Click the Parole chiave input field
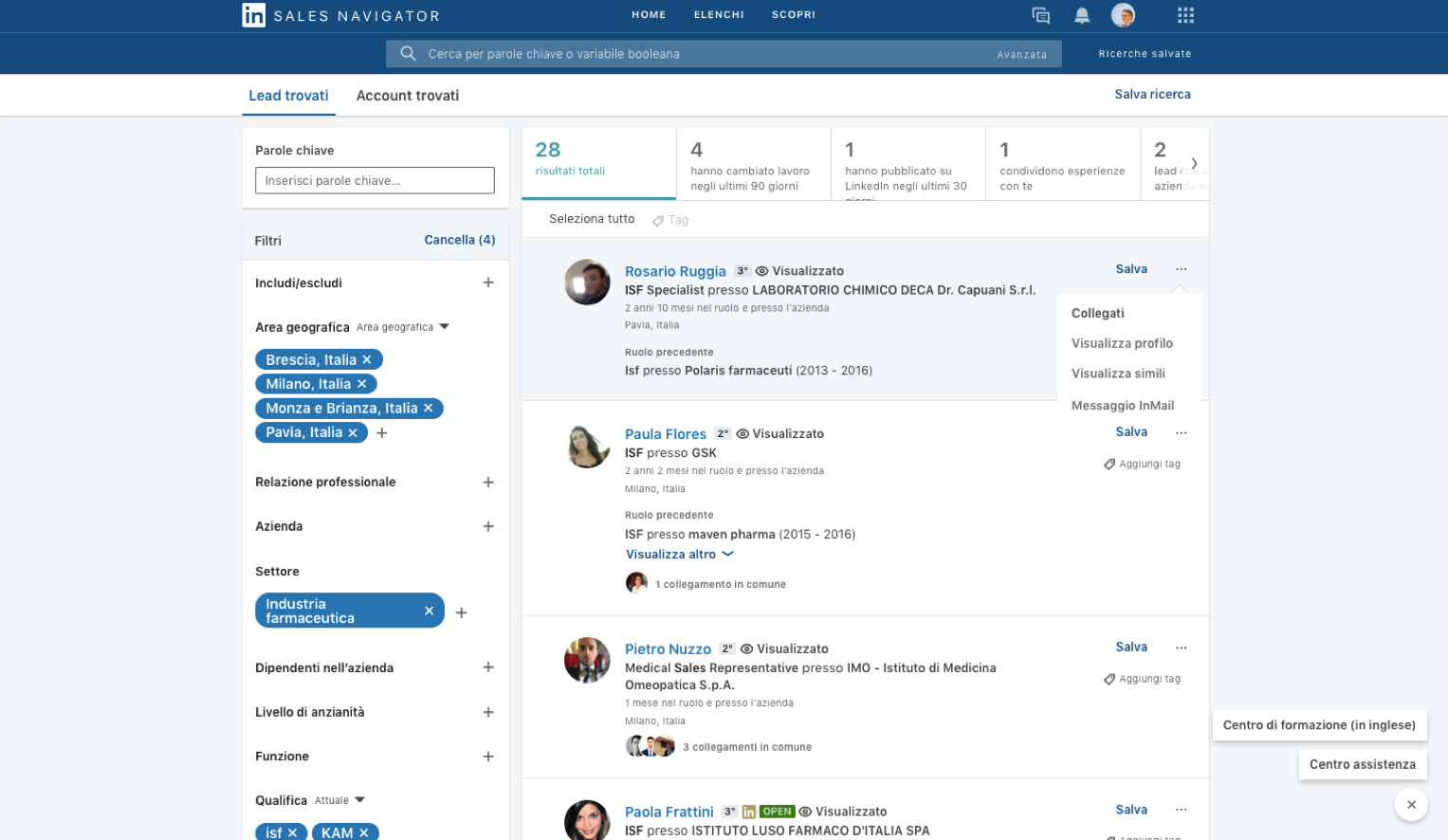Image resolution: width=1448 pixels, height=840 pixels. (x=375, y=181)
